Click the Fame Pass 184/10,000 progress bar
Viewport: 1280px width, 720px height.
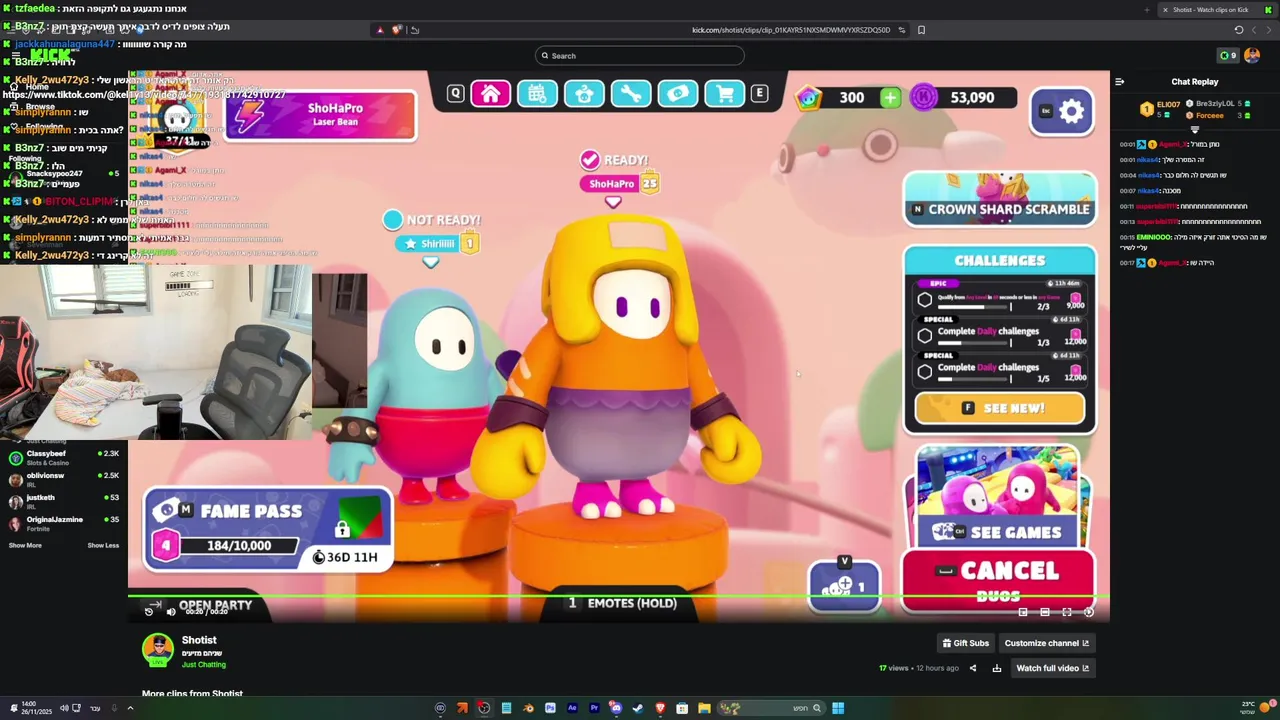pyautogui.click(x=239, y=546)
